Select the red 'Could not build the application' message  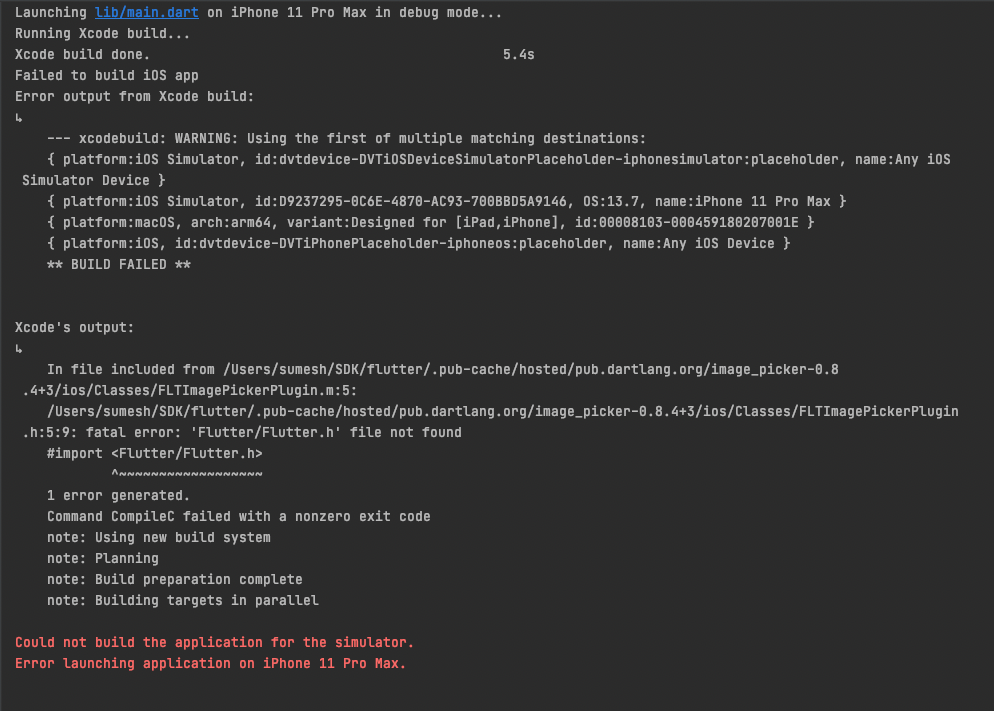coord(214,642)
